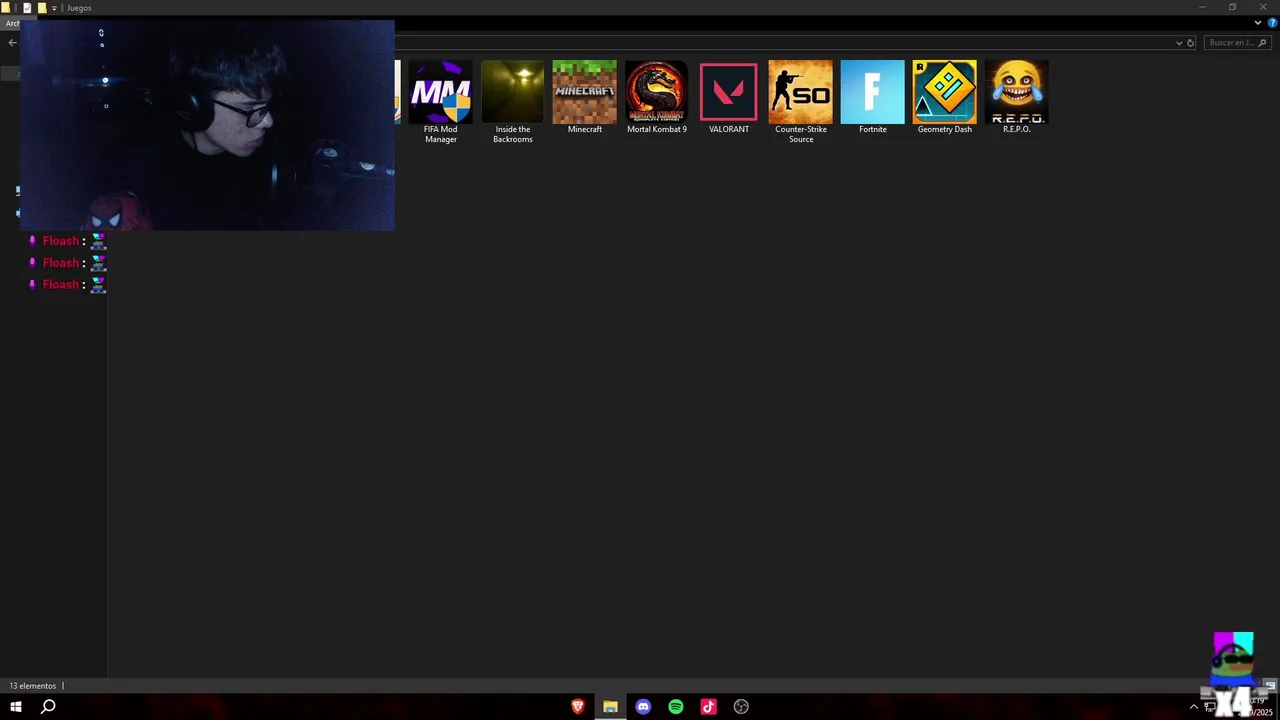1280x720 pixels.
Task: Open Windows search from the taskbar
Action: click(x=48, y=706)
